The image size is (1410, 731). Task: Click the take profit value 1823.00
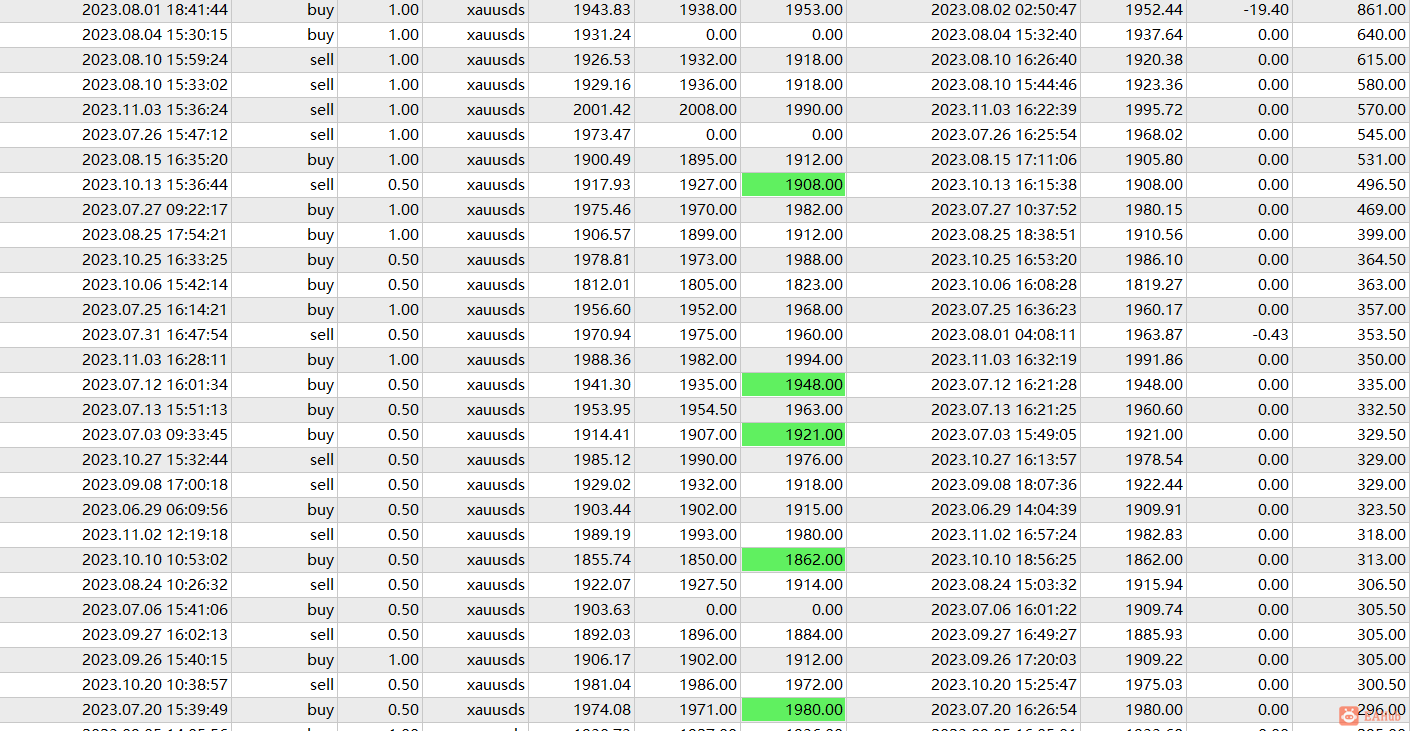click(x=814, y=285)
